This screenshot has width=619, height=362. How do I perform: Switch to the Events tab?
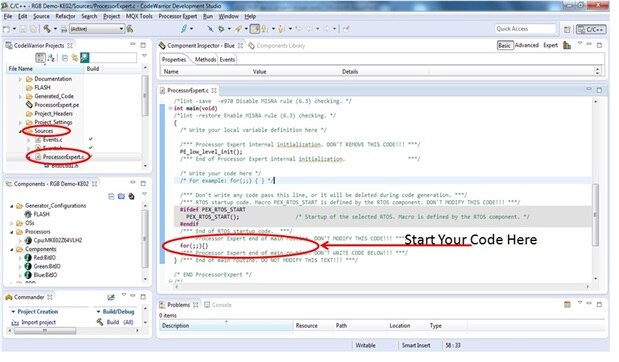pos(227,60)
